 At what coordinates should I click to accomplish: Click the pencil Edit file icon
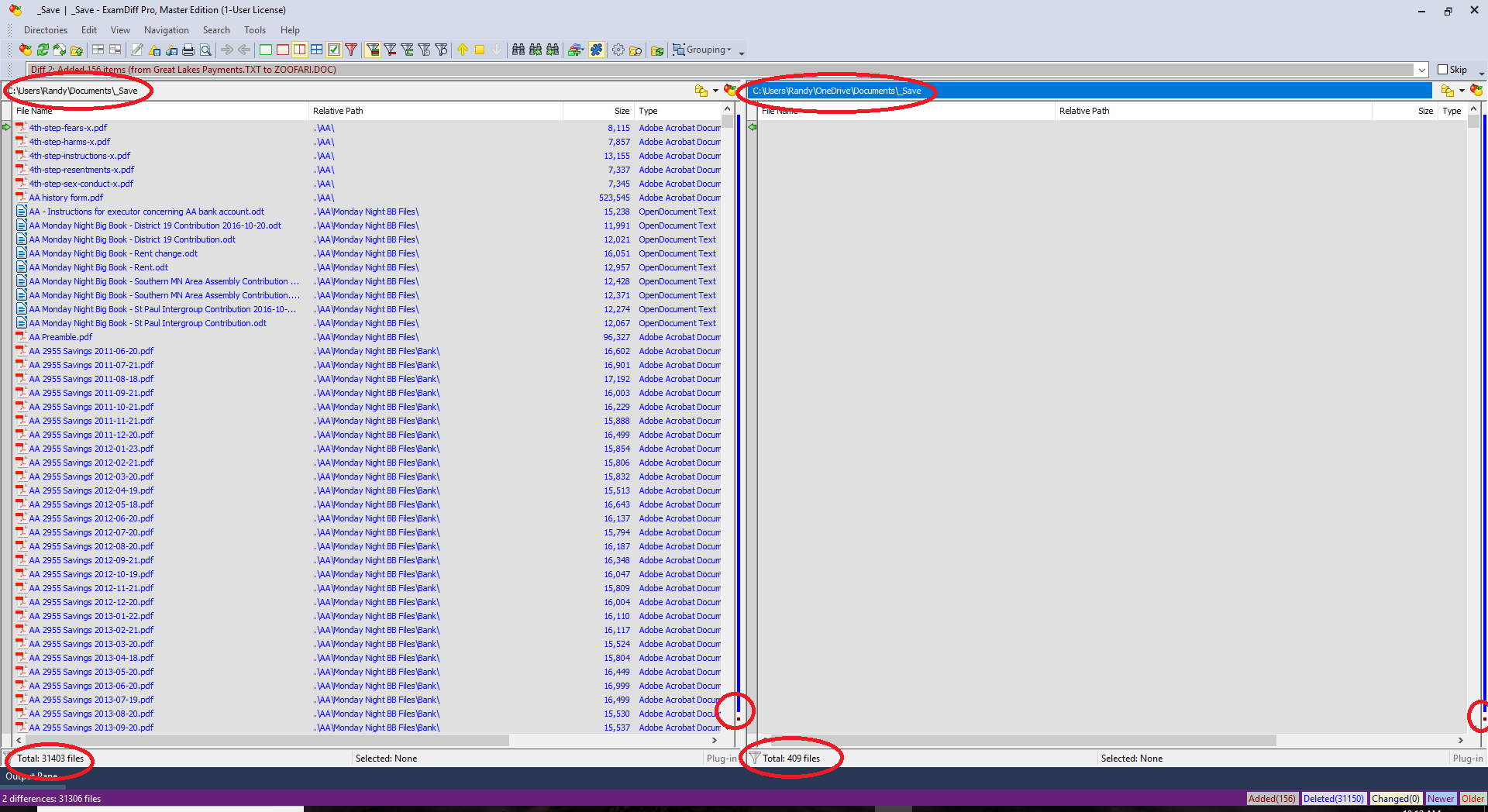point(137,50)
